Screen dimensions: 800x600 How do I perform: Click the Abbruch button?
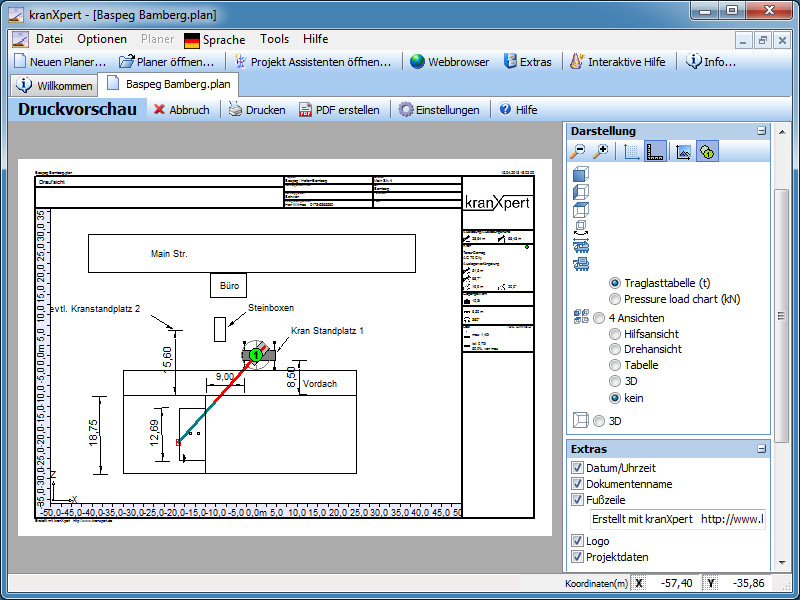point(181,110)
